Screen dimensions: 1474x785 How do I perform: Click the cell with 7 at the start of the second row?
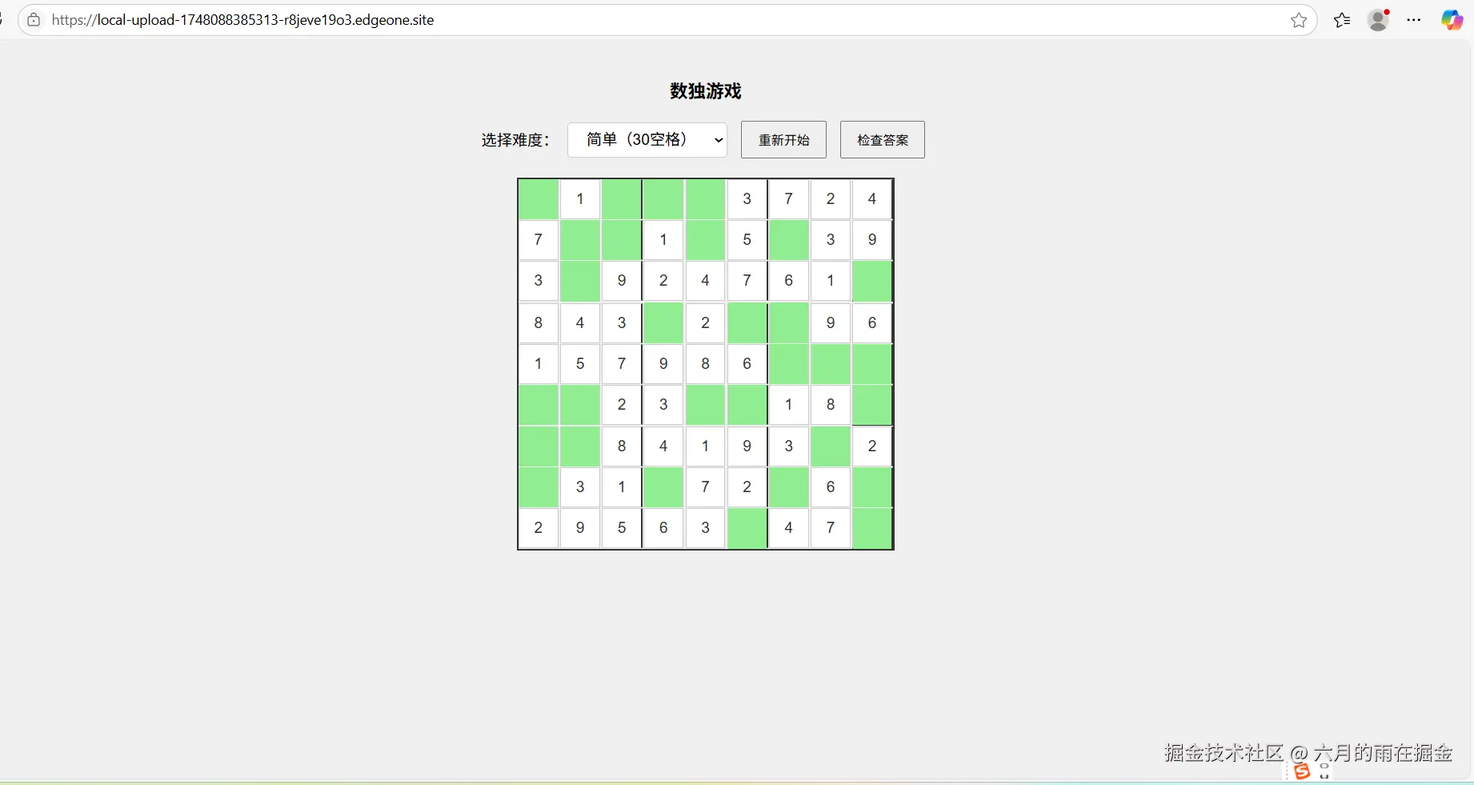tap(539, 240)
